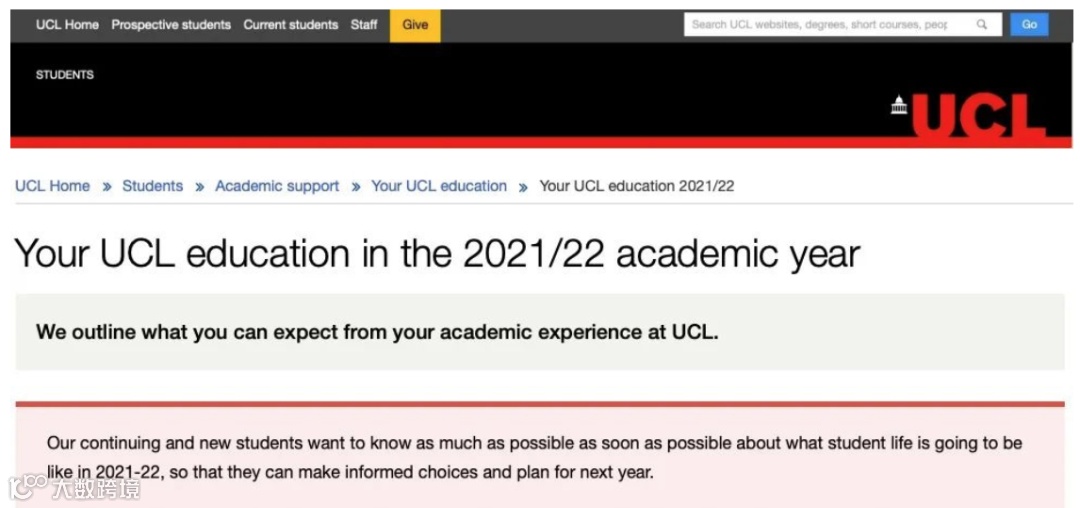Select Staff in the top navigation
Image resolution: width=1080 pixels, height=508 pixels.
point(364,25)
